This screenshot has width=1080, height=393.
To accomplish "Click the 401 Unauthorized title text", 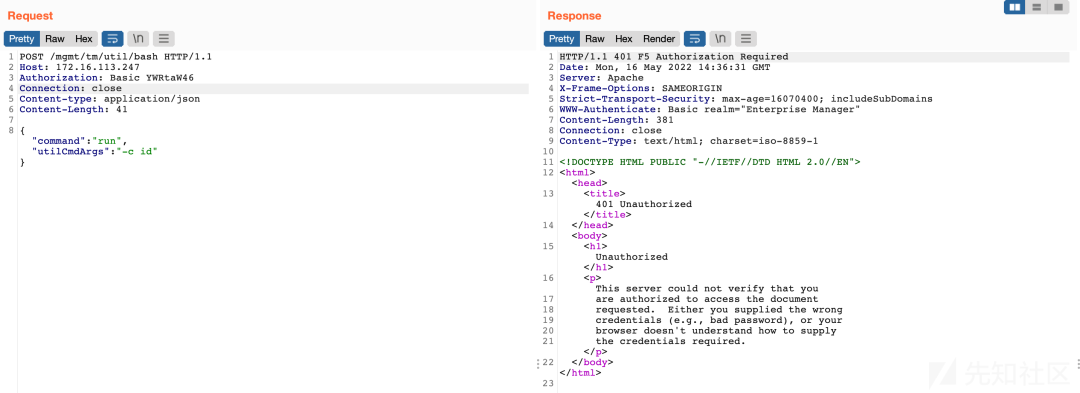I will click(x=643, y=204).
